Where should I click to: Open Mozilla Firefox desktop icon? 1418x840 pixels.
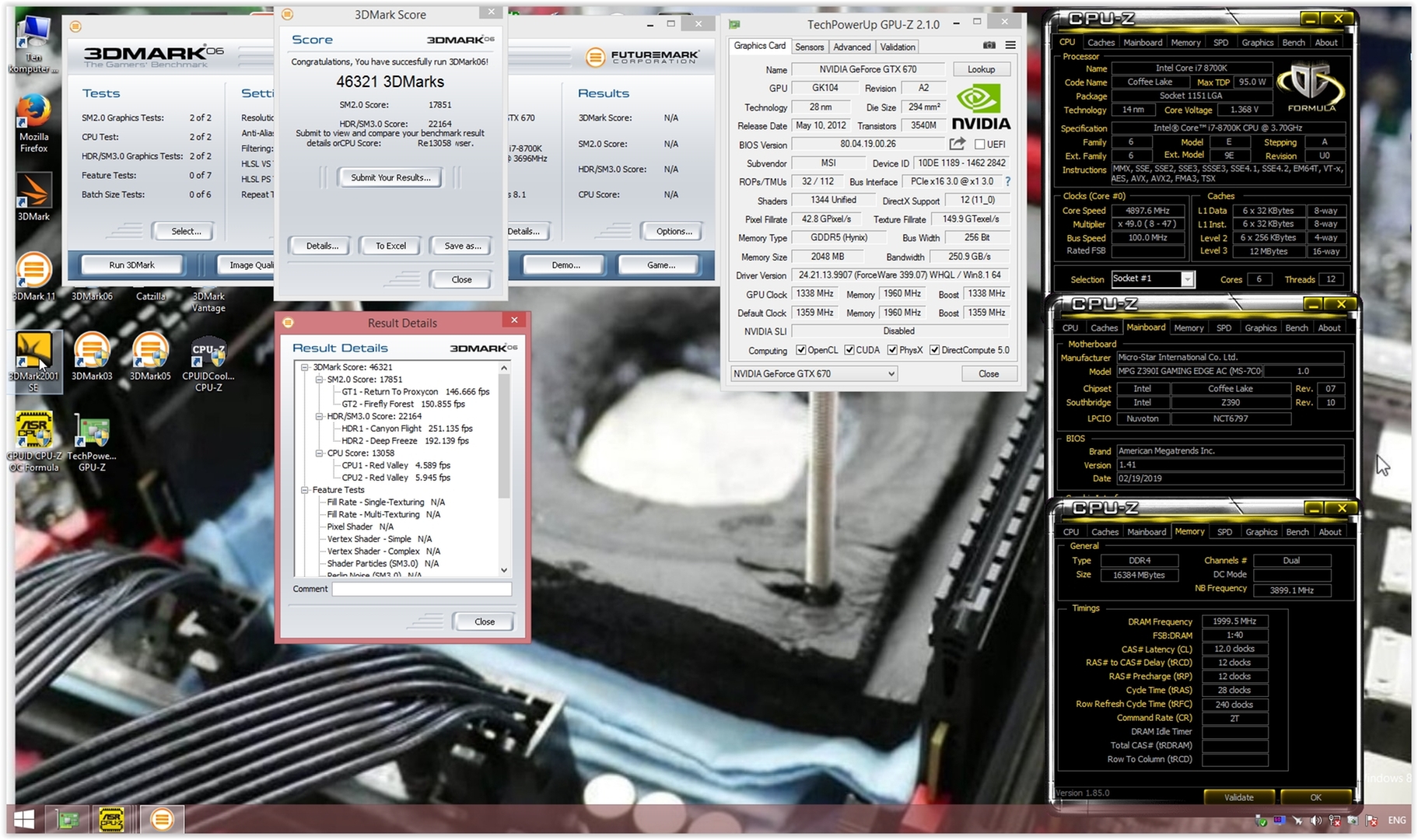point(33,124)
